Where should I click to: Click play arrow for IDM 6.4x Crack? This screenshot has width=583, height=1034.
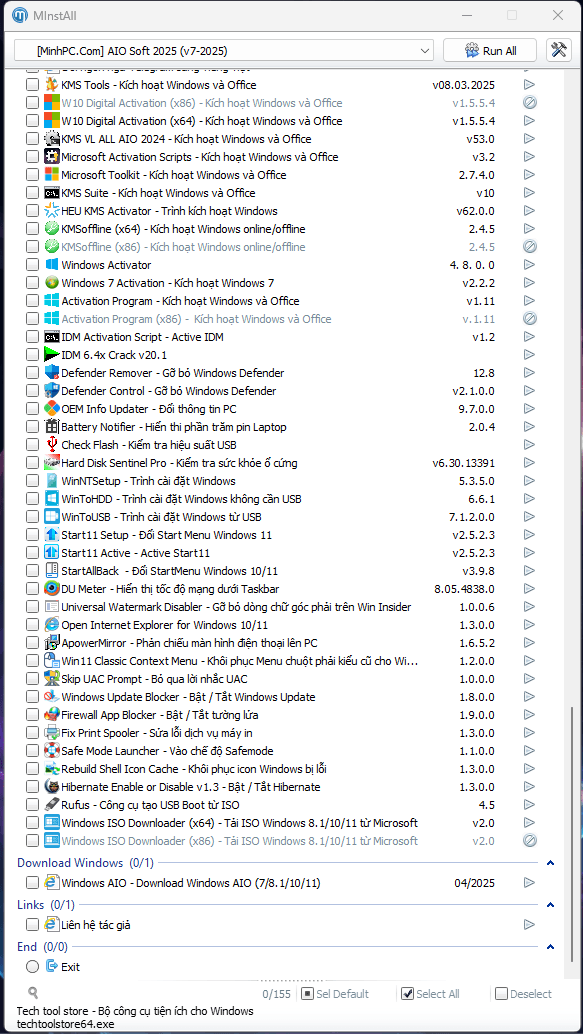[x=529, y=355]
